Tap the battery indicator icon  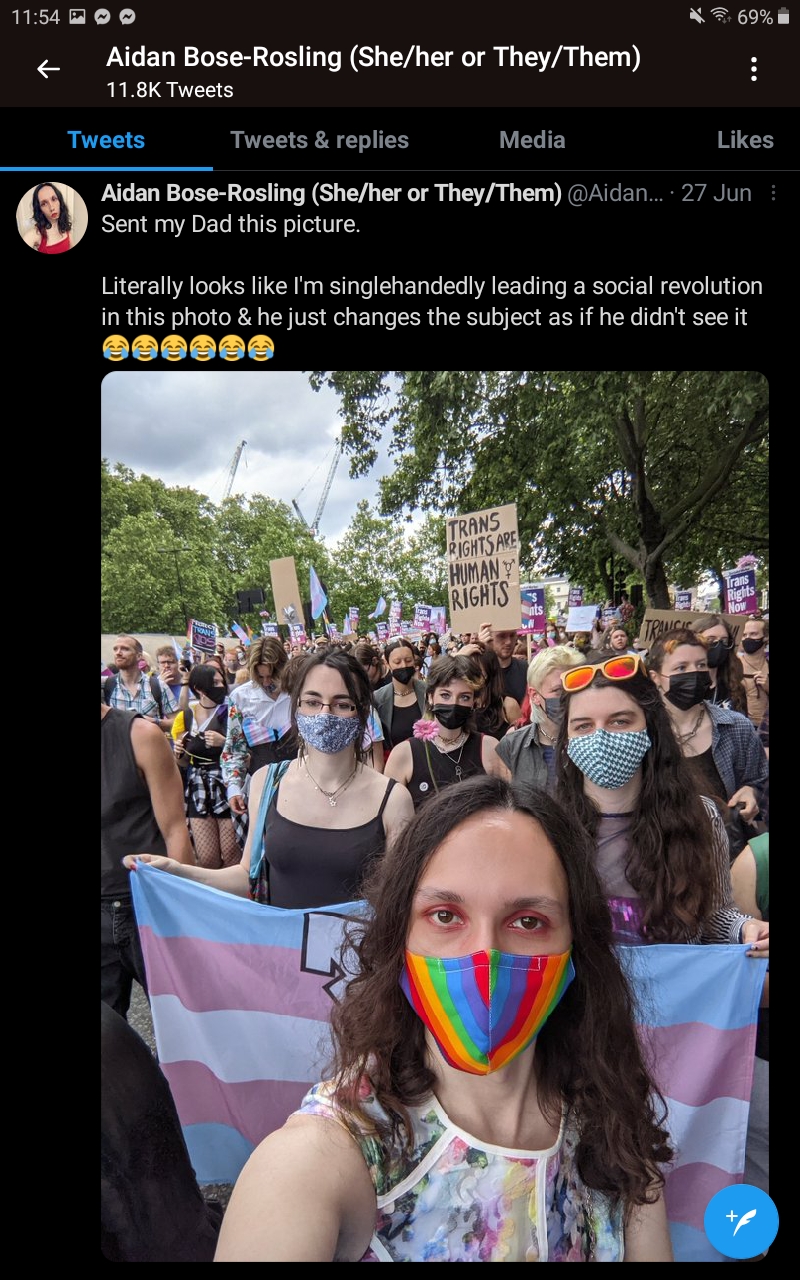pos(783,17)
